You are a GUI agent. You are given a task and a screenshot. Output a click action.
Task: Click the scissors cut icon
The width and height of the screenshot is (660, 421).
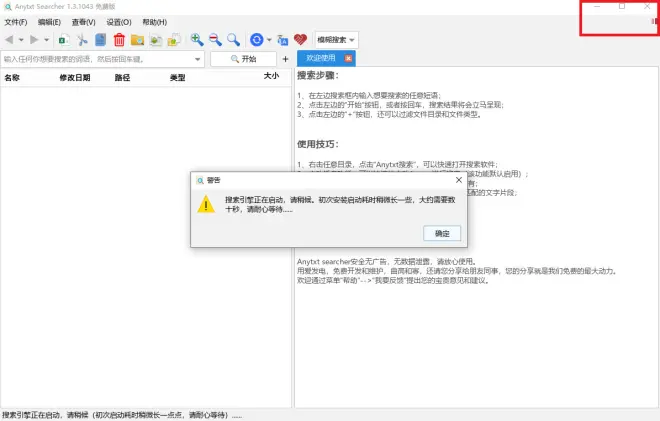(x=82, y=40)
